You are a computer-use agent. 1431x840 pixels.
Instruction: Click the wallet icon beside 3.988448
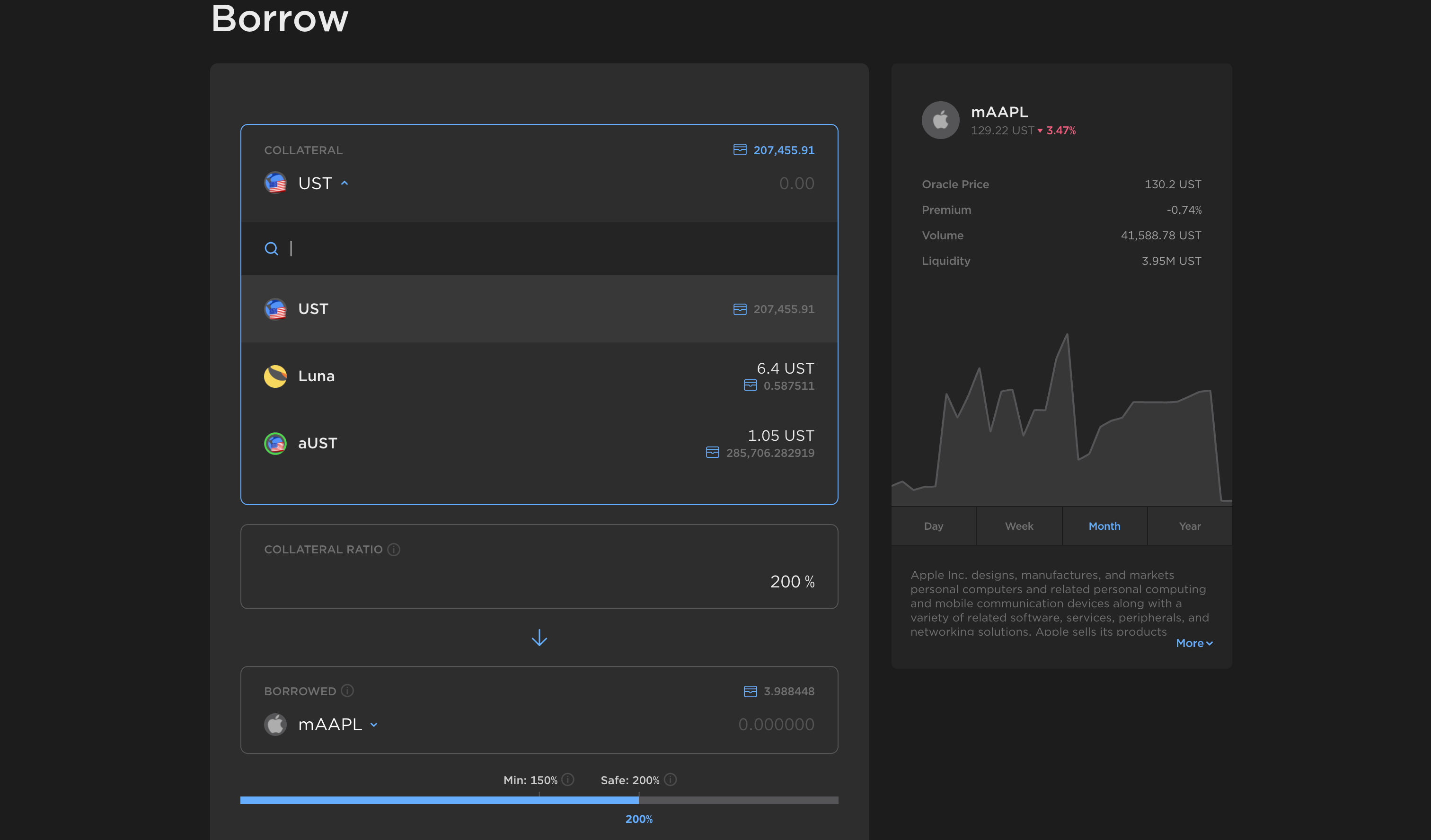coord(750,691)
